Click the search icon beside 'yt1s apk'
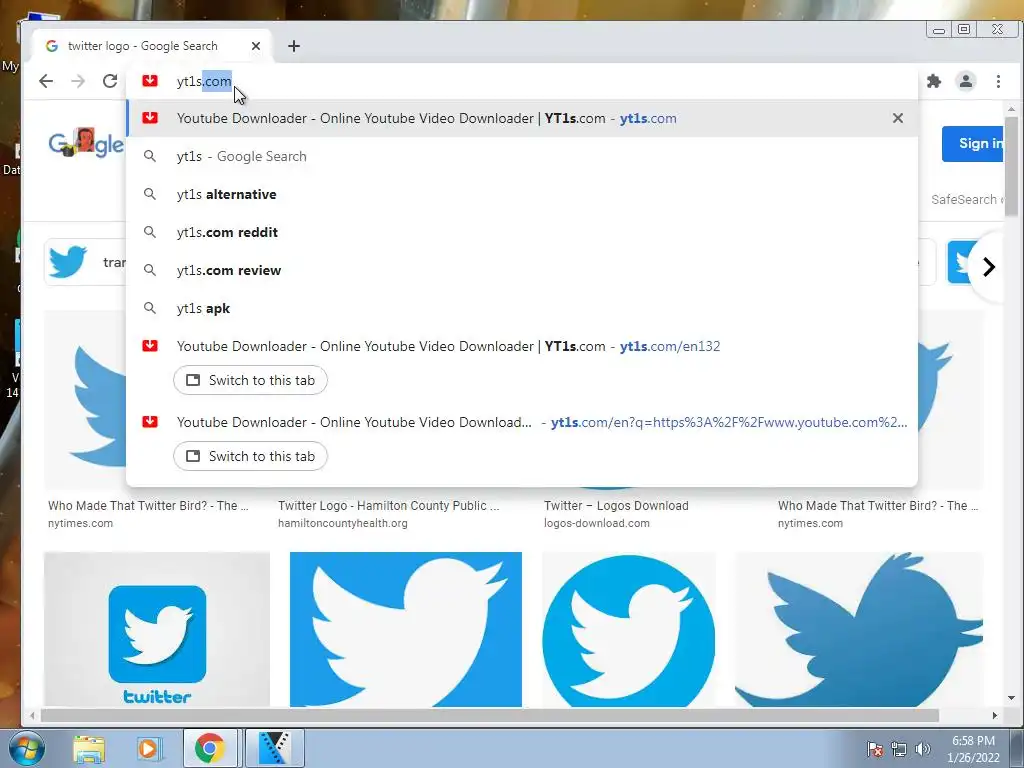This screenshot has width=1024, height=768. pos(150,308)
